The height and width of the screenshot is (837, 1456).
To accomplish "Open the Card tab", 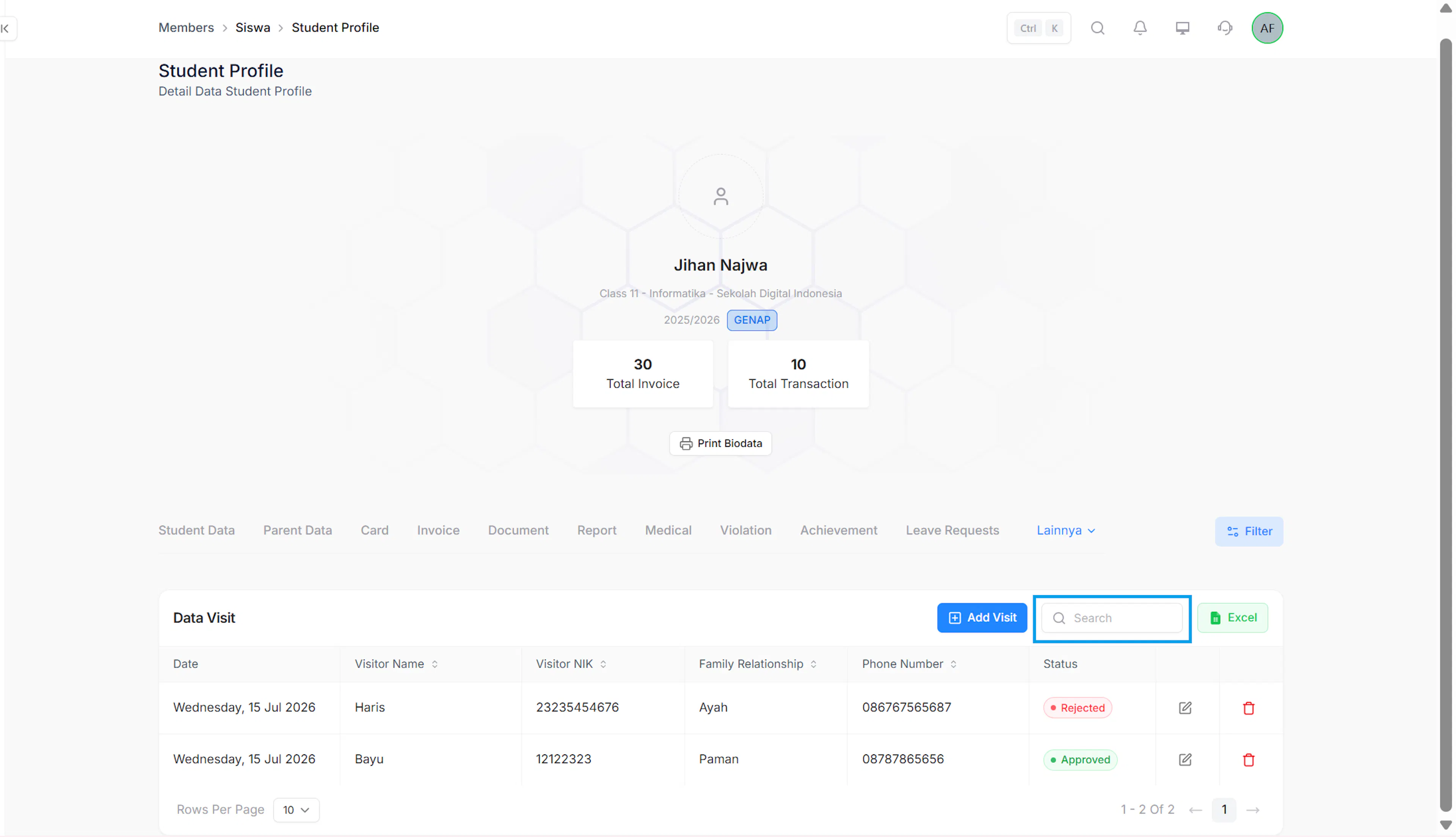I will click(374, 531).
